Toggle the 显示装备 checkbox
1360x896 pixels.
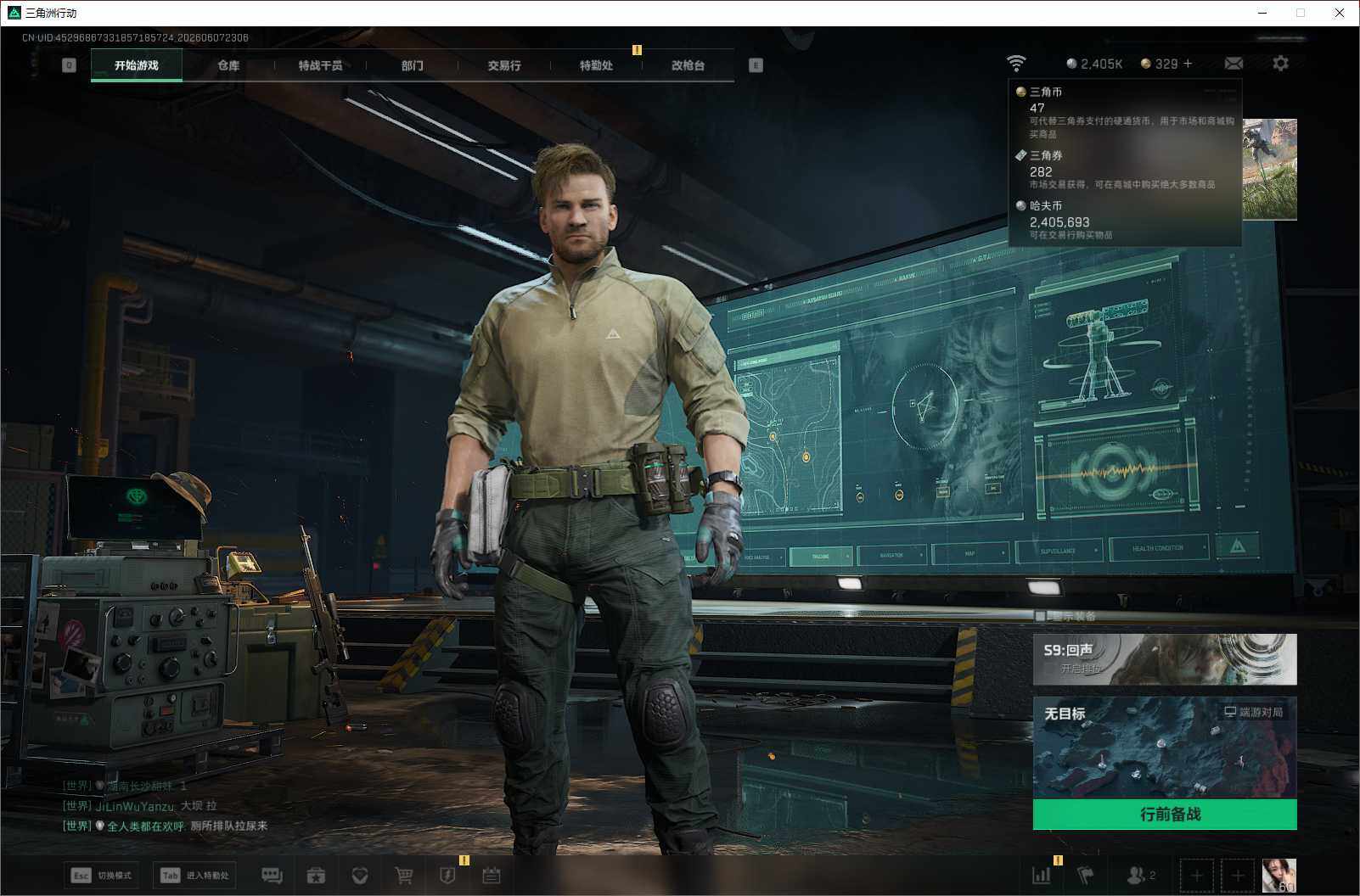coord(1040,616)
